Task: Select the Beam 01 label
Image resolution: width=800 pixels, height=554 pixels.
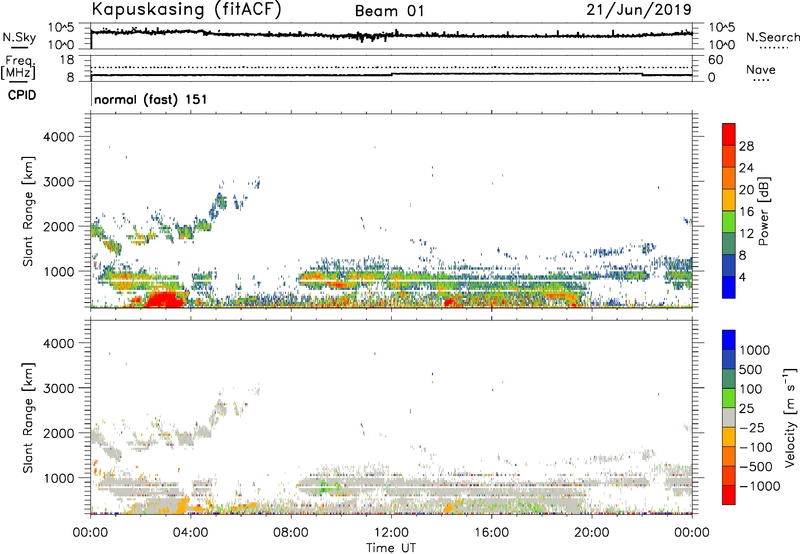Action: pyautogui.click(x=389, y=11)
